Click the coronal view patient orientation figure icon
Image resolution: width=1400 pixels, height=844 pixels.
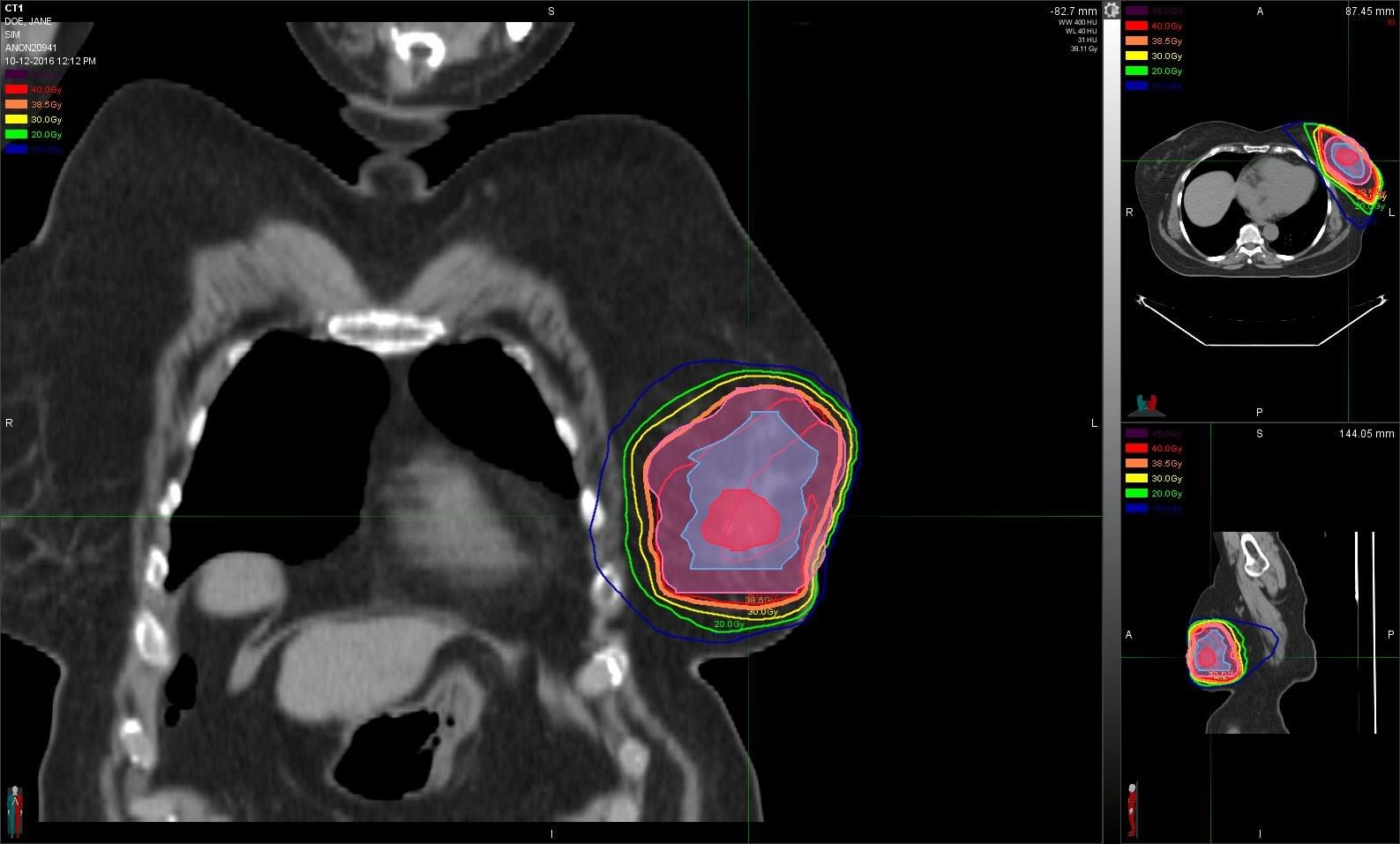click(15, 810)
